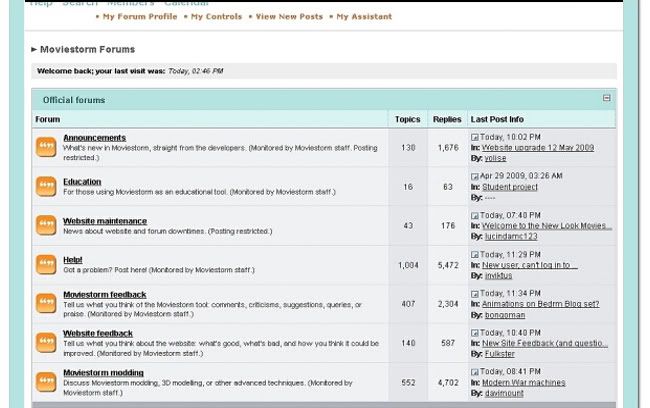Open the Moviestorm modding forum
650x408 pixels.
coord(103,372)
